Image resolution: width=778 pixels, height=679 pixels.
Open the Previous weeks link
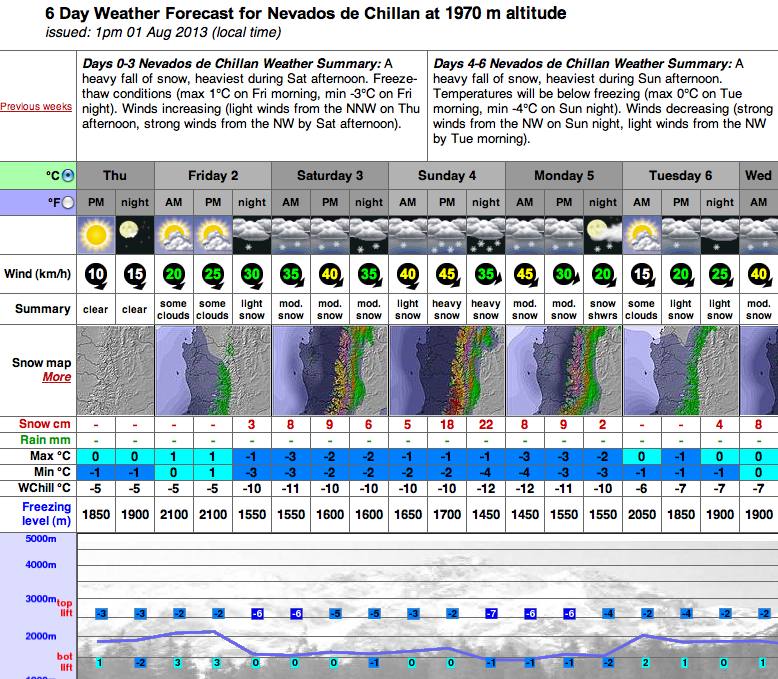point(36,106)
